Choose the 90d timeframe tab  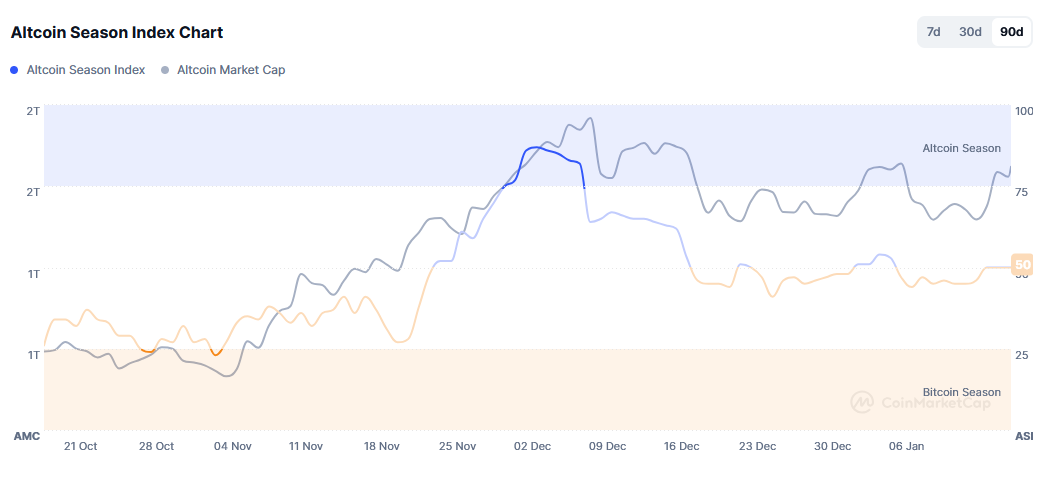pyautogui.click(x=1011, y=32)
